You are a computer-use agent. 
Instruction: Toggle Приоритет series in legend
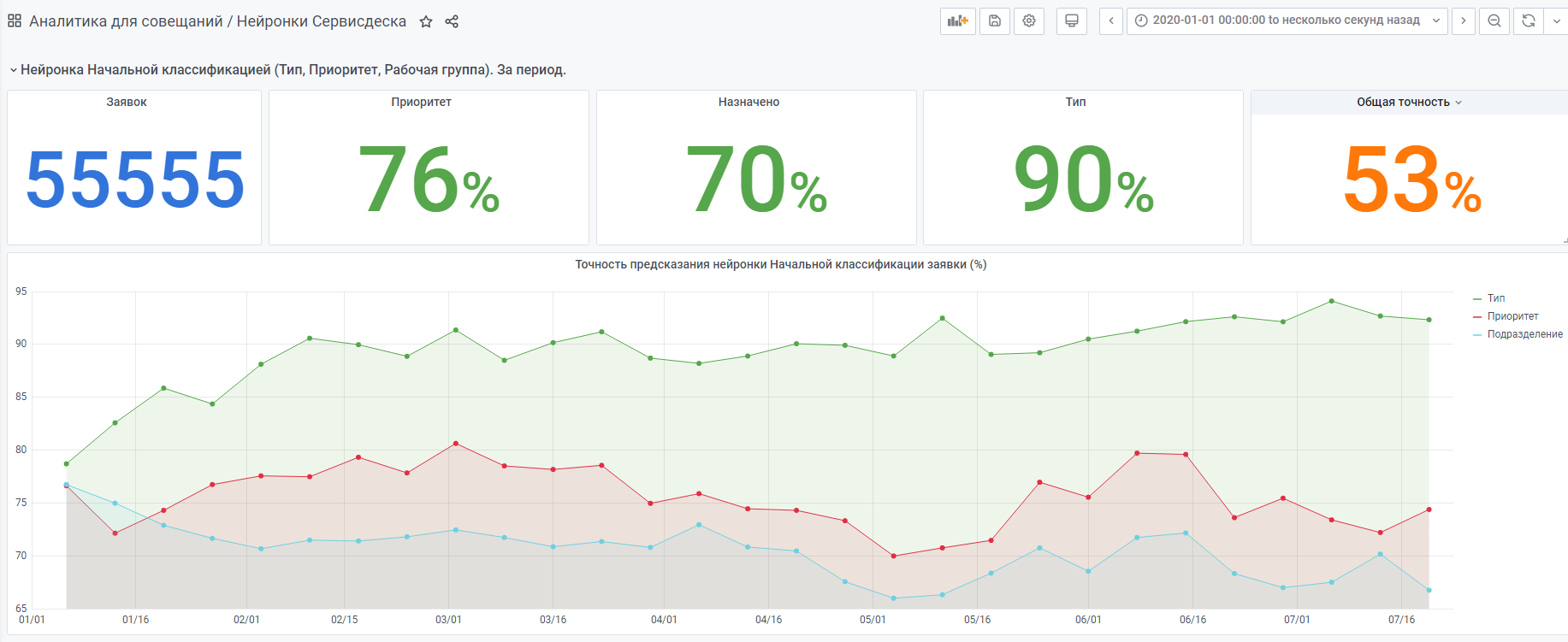click(x=1512, y=316)
